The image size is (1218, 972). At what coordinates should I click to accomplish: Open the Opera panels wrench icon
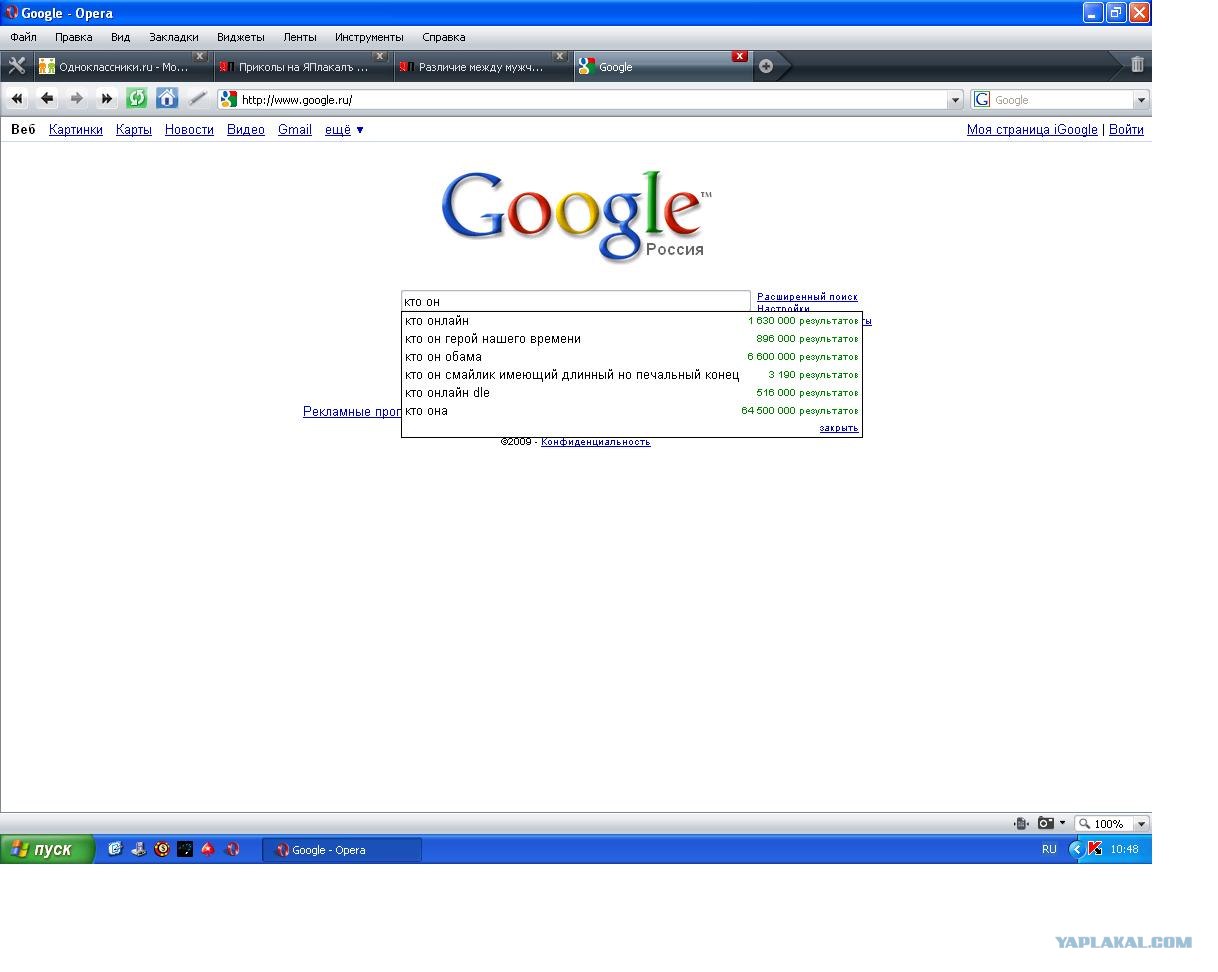pyautogui.click(x=16, y=66)
